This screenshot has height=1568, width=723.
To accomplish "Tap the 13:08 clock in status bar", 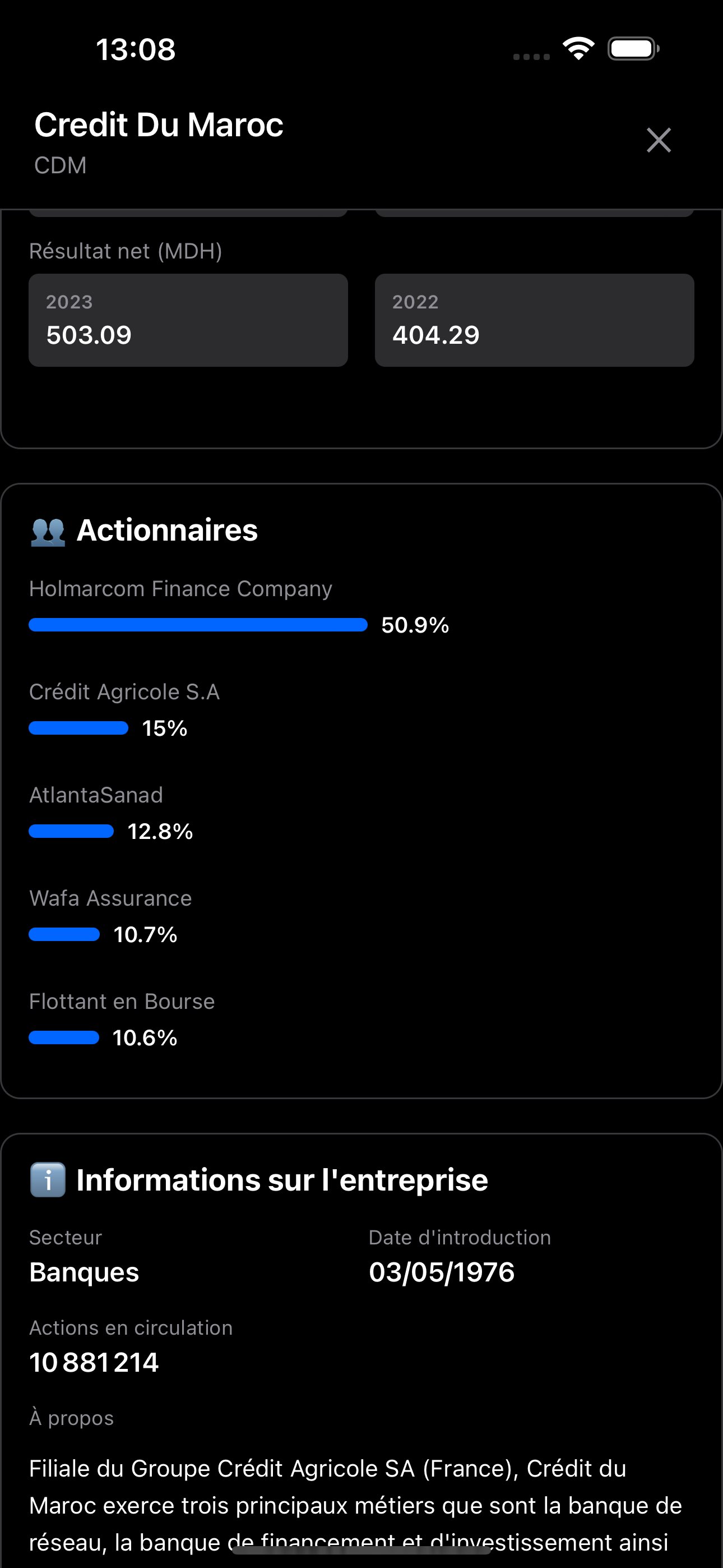I will [x=135, y=50].
